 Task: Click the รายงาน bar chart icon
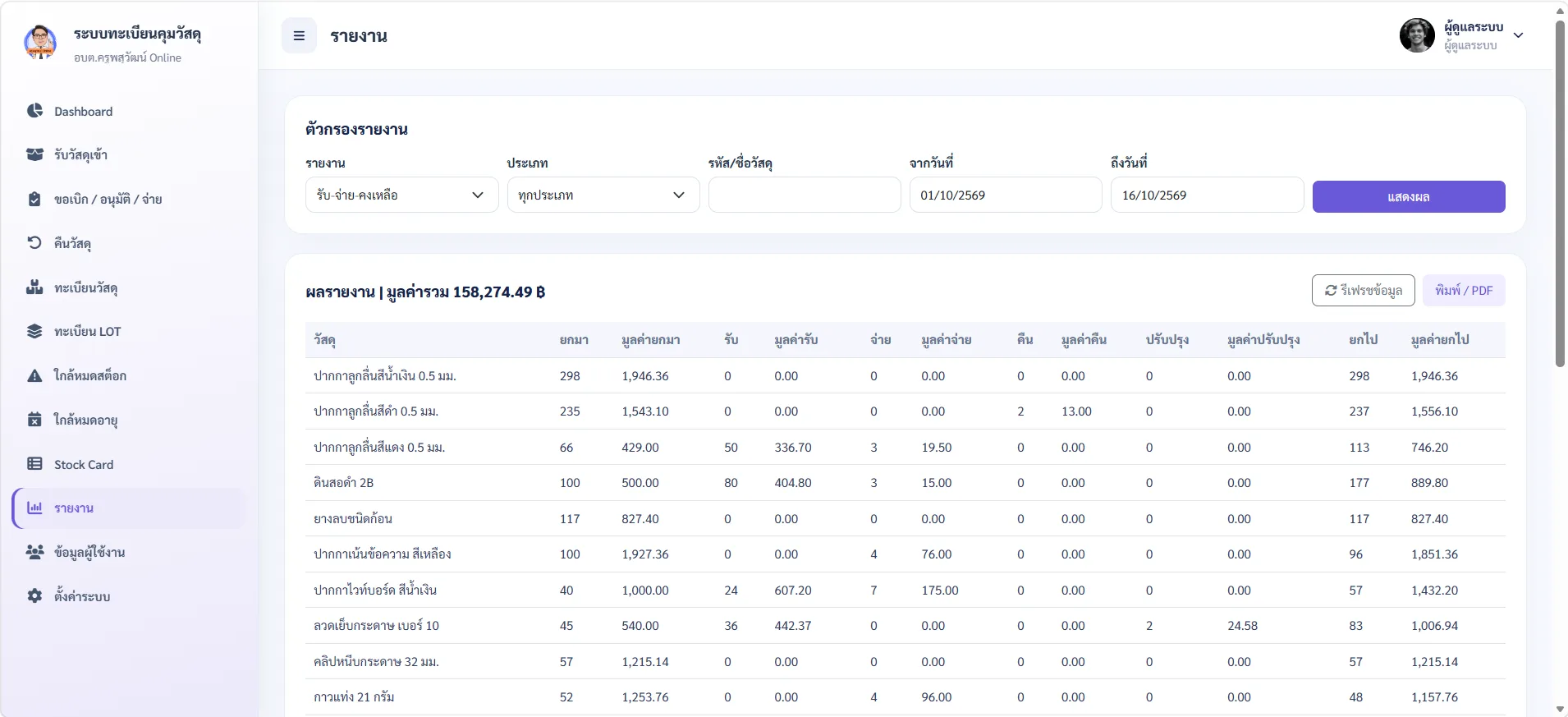[34, 508]
